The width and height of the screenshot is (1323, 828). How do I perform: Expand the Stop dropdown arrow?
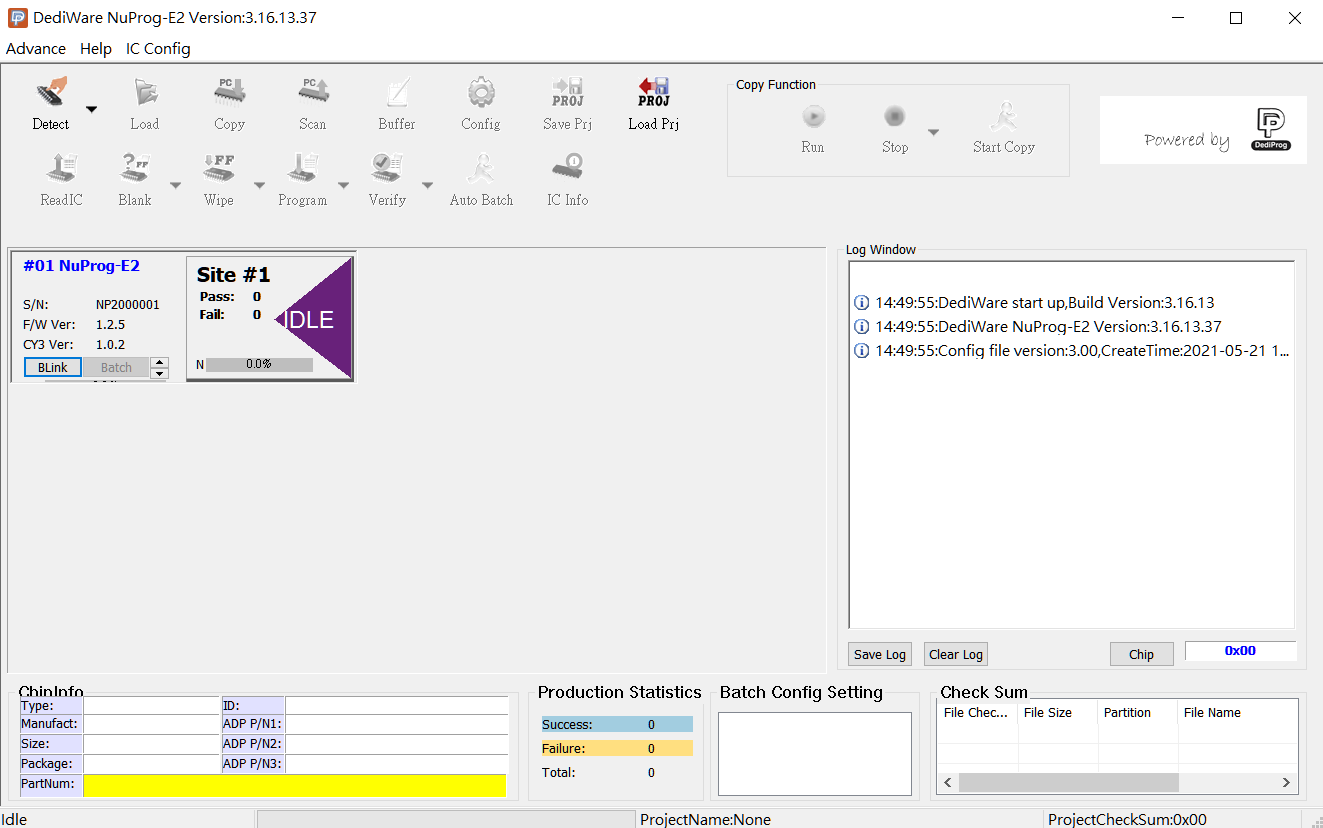pyautogui.click(x=933, y=132)
